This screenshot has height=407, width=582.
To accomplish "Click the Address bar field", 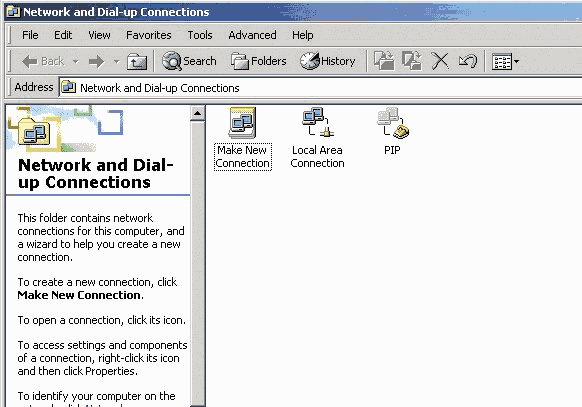I will [x=321, y=88].
